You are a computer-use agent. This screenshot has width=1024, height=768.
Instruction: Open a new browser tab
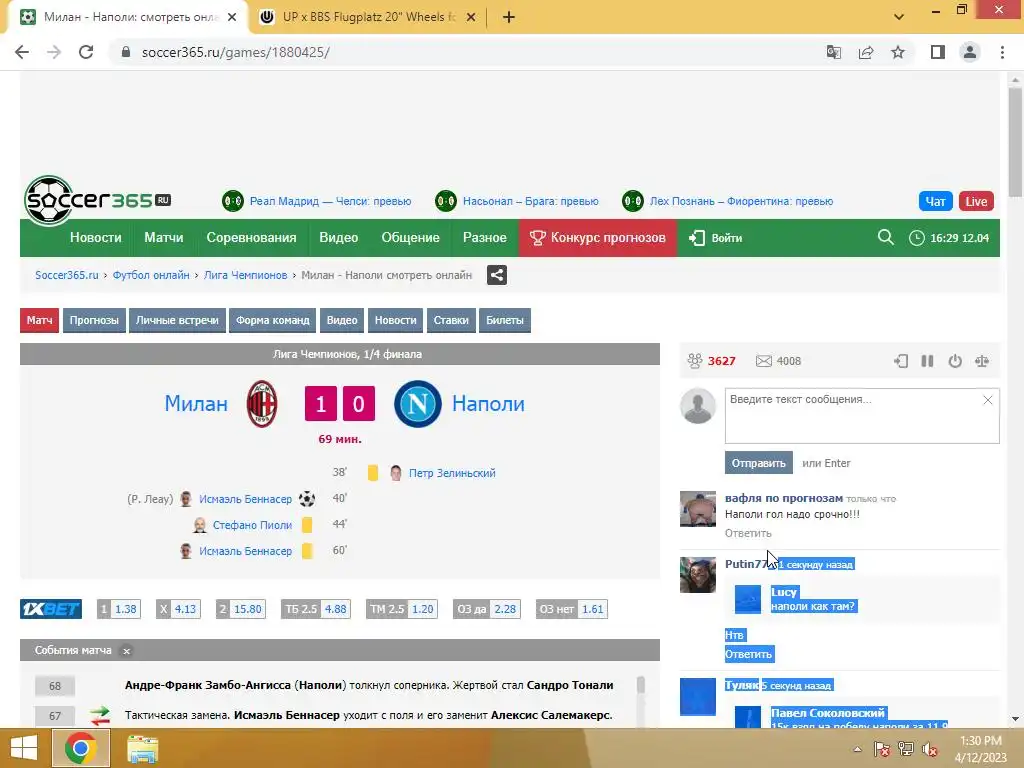[509, 17]
